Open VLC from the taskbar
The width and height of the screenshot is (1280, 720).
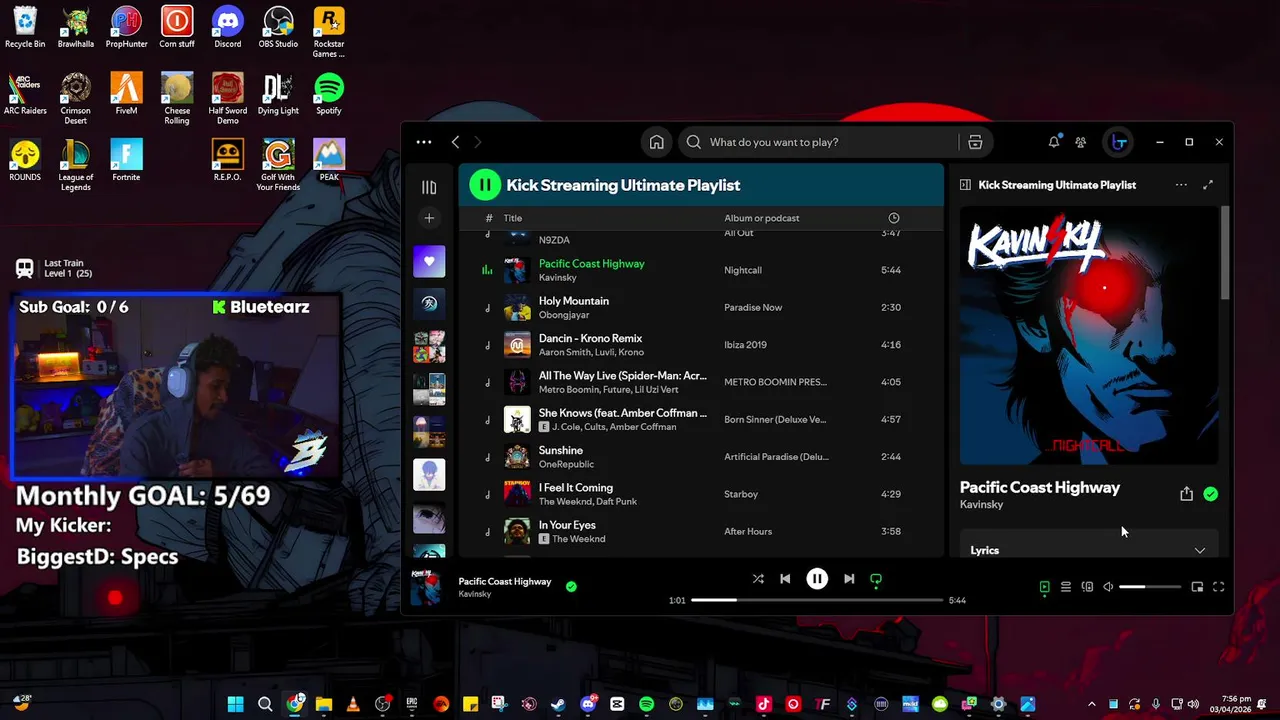[353, 704]
